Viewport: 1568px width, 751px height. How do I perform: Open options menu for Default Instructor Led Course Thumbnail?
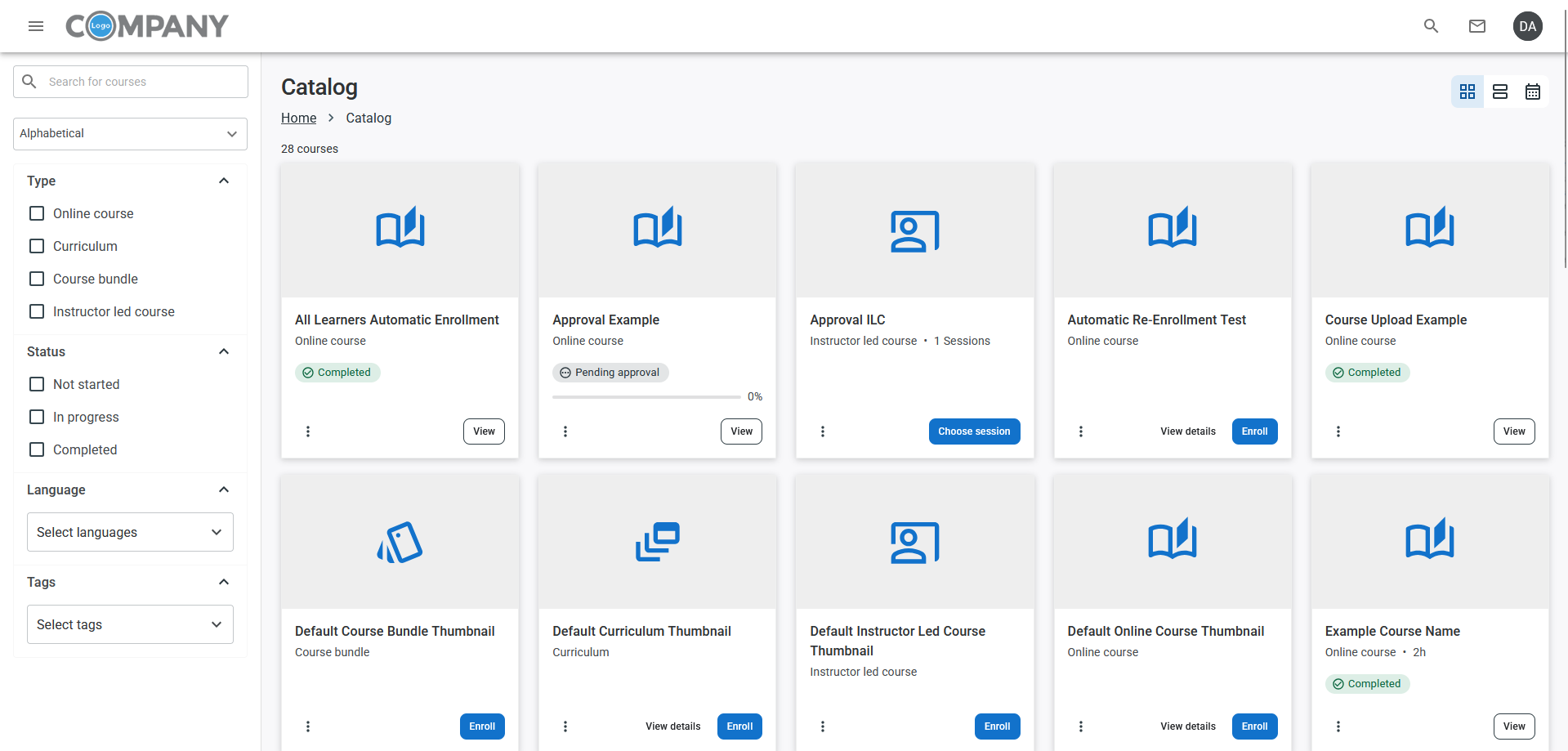click(x=823, y=726)
